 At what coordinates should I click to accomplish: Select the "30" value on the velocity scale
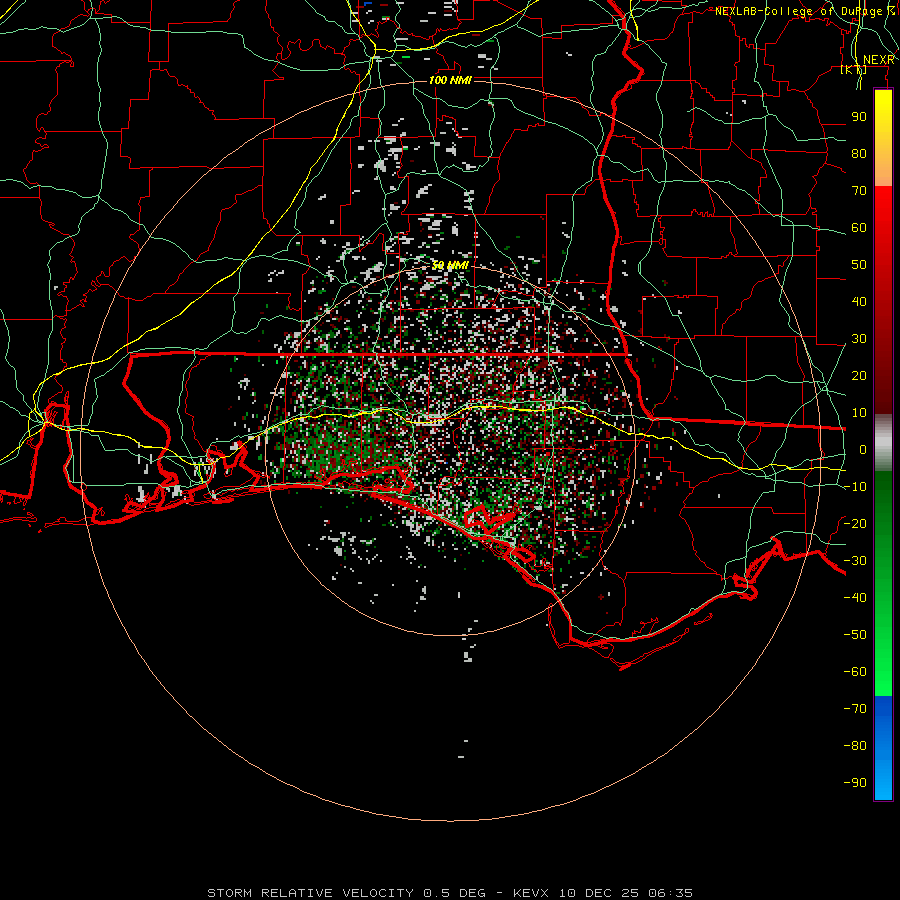pyautogui.click(x=859, y=339)
